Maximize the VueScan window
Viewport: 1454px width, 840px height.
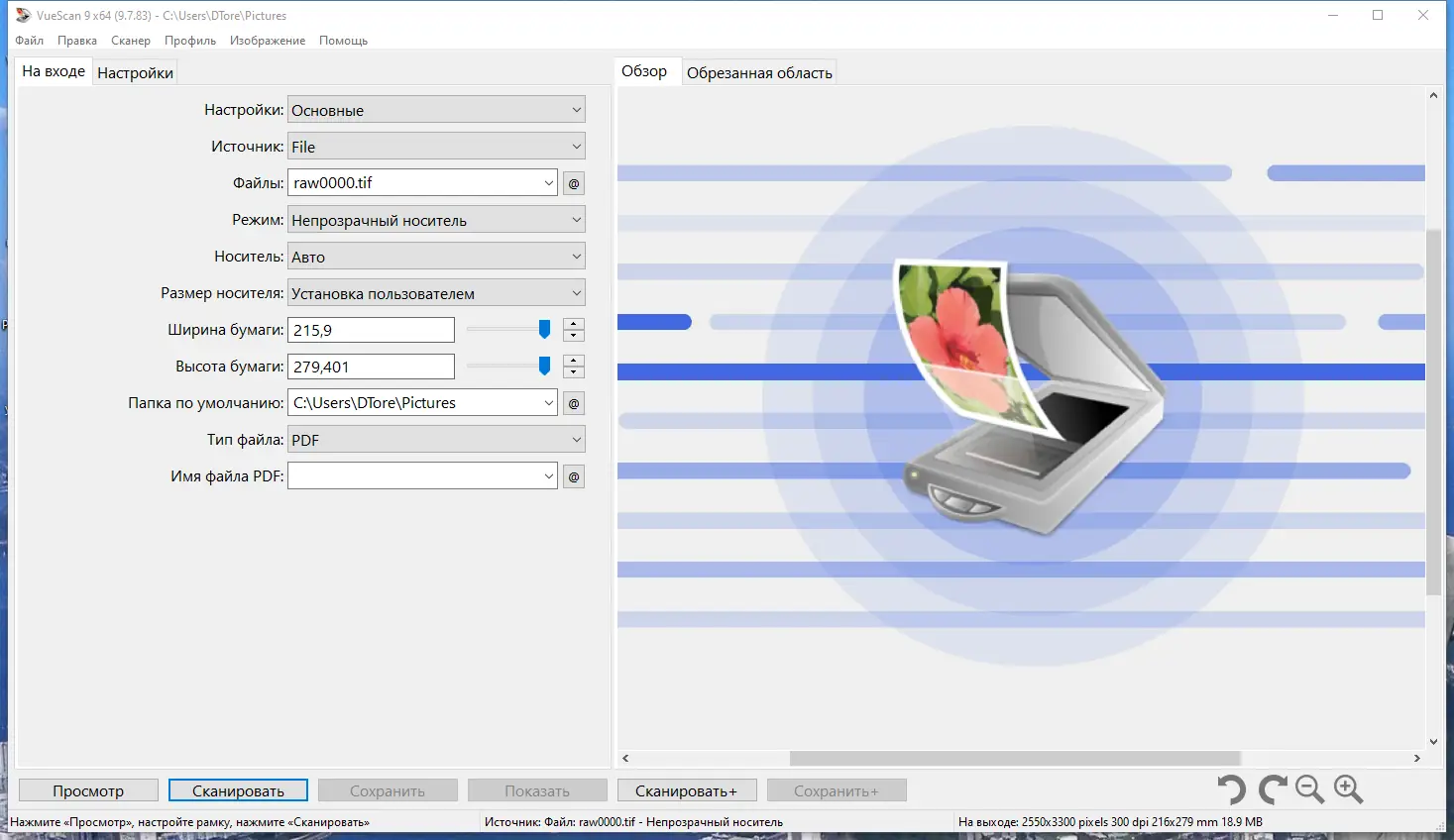[1378, 15]
